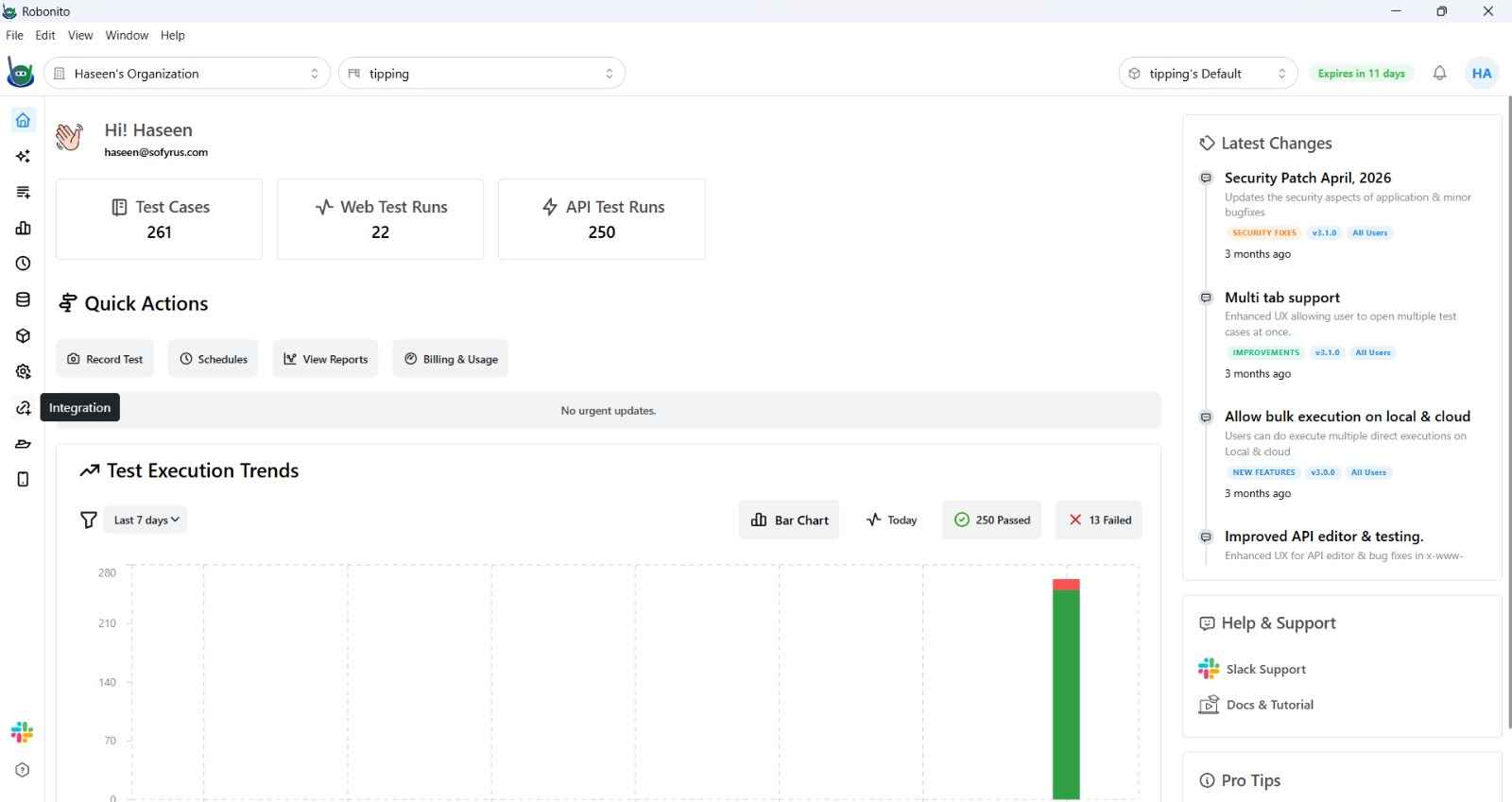The width and height of the screenshot is (1512, 802).
Task: Click the Allow bulk execution entry comment icon
Action: pyautogui.click(x=1206, y=417)
